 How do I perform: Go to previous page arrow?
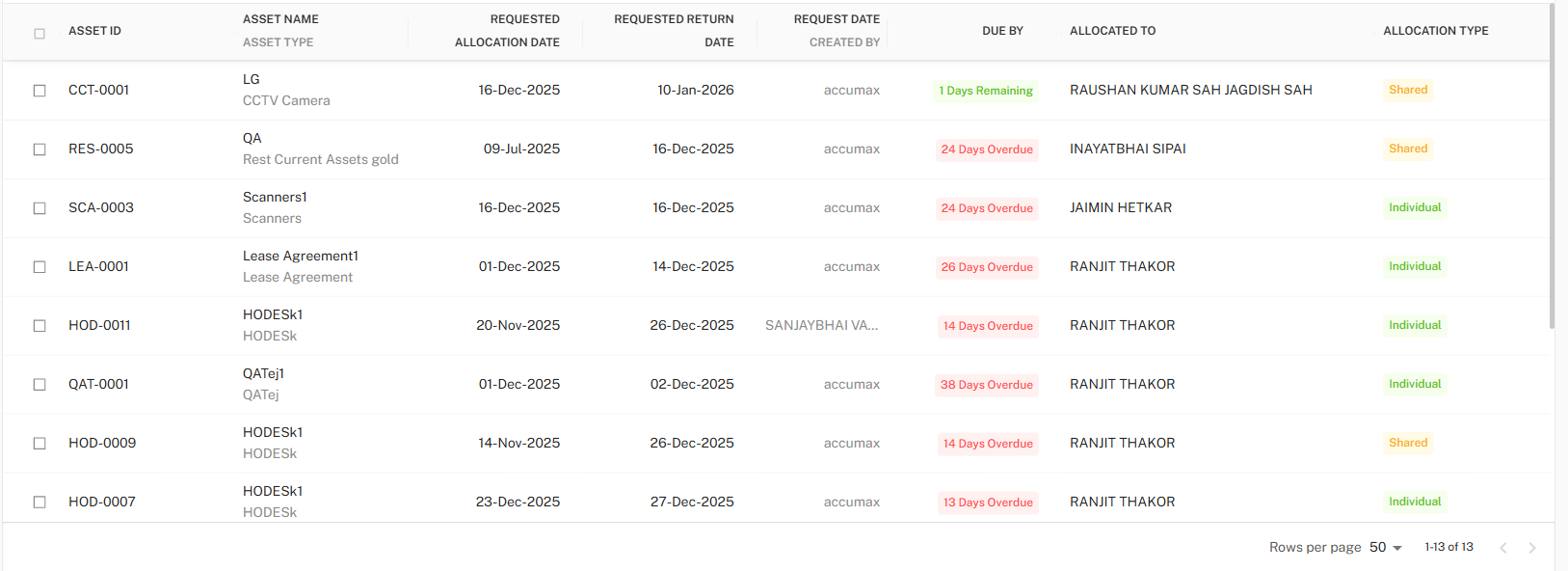(1502, 548)
